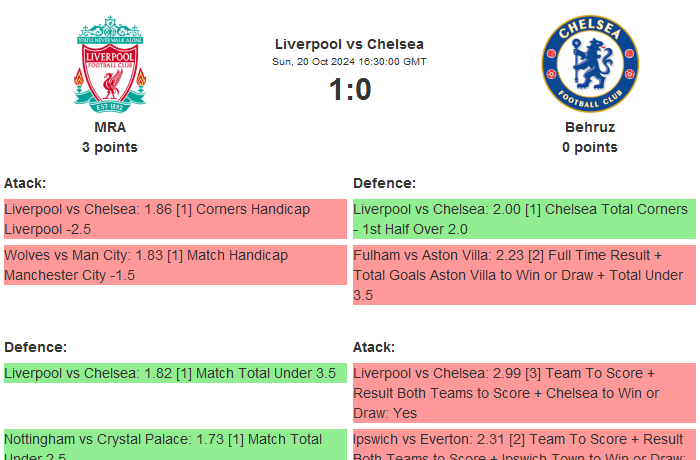This screenshot has width=700, height=460.
Task: Open the Behruz player name
Action: pos(589,127)
